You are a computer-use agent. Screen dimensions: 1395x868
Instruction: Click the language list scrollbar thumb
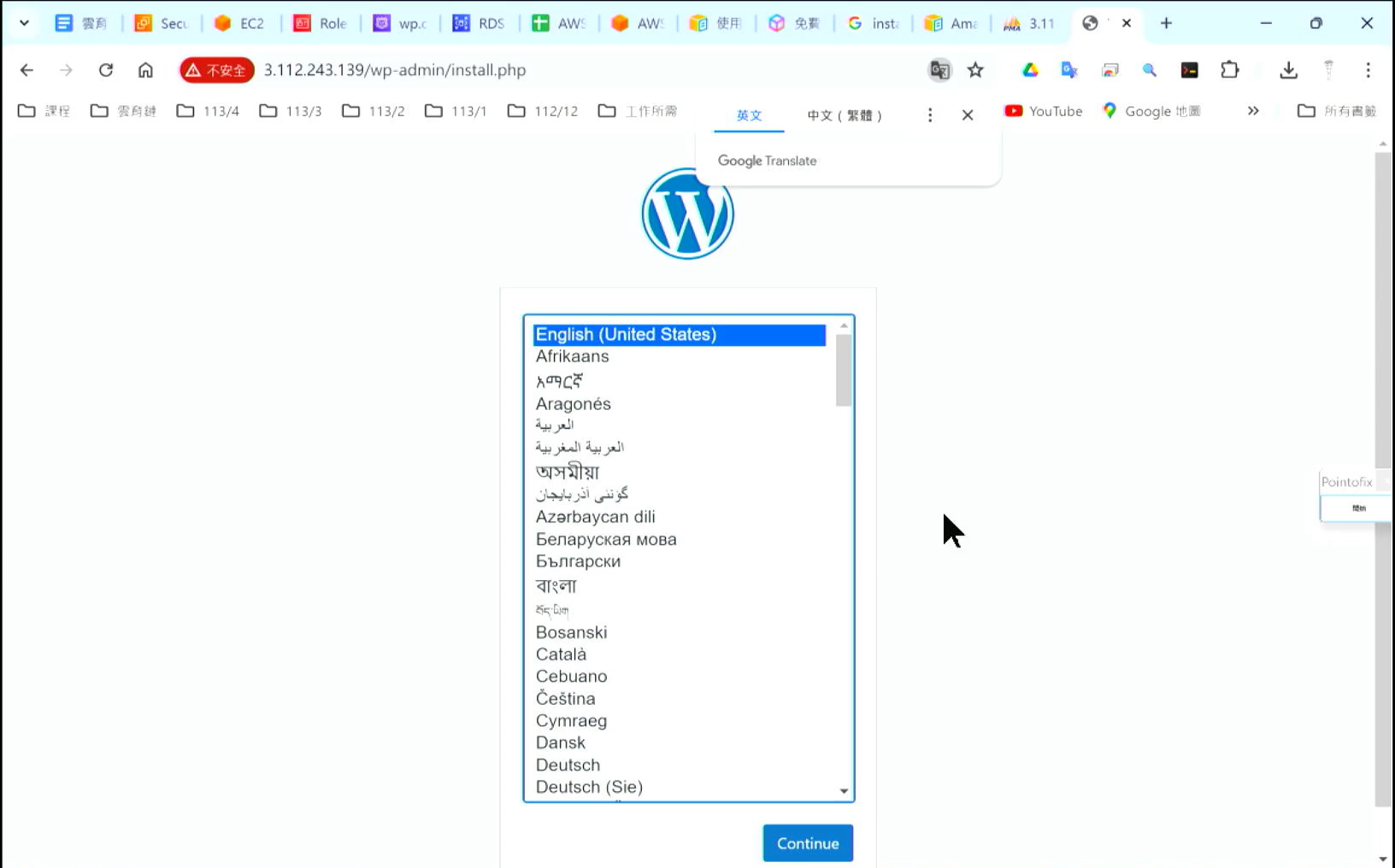pos(843,369)
